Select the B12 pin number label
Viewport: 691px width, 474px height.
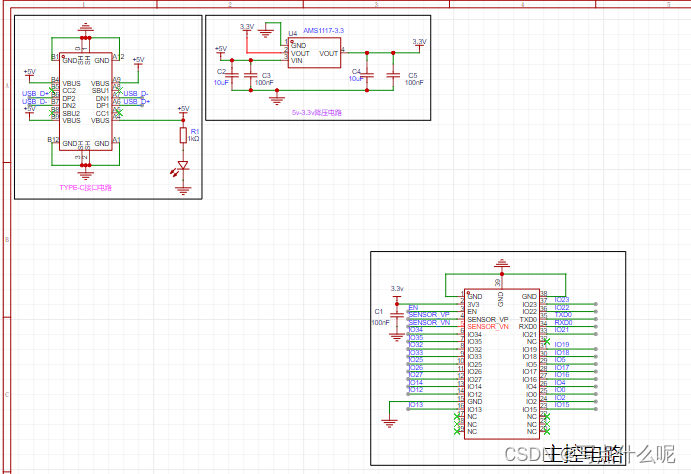tap(53, 139)
